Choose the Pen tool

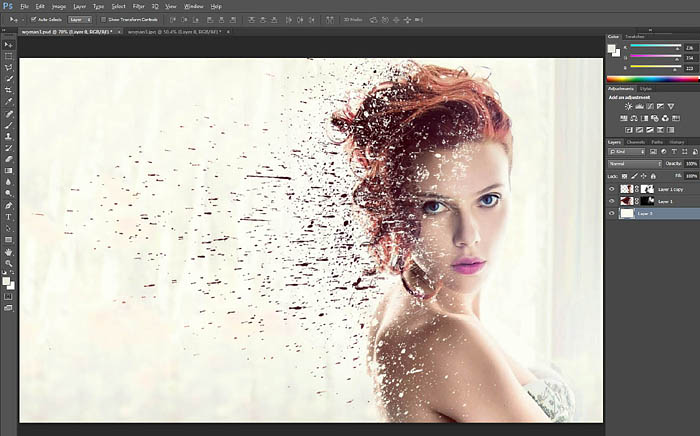tap(9, 205)
